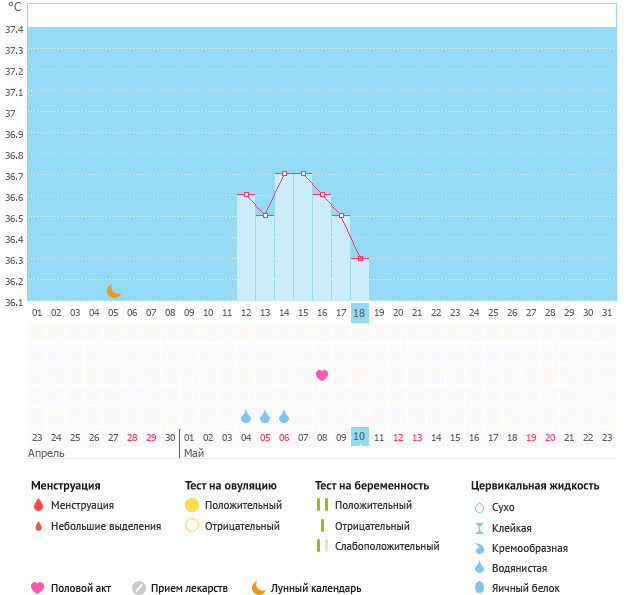626x595 pixels.
Task: Click the red Менструация drop legend icon
Action: click(38, 505)
